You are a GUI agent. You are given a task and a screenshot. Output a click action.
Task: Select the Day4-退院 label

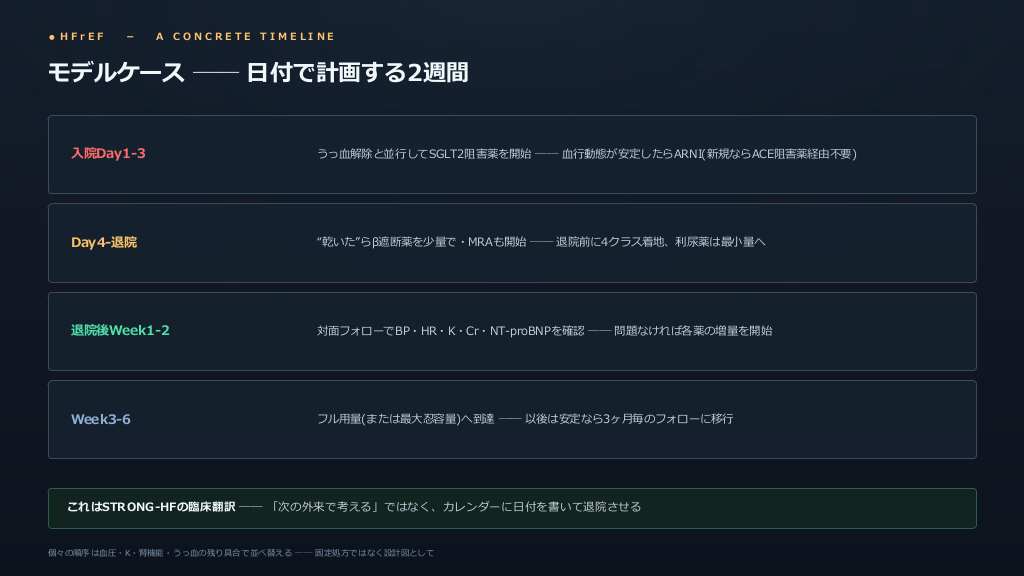pyautogui.click(x=104, y=242)
